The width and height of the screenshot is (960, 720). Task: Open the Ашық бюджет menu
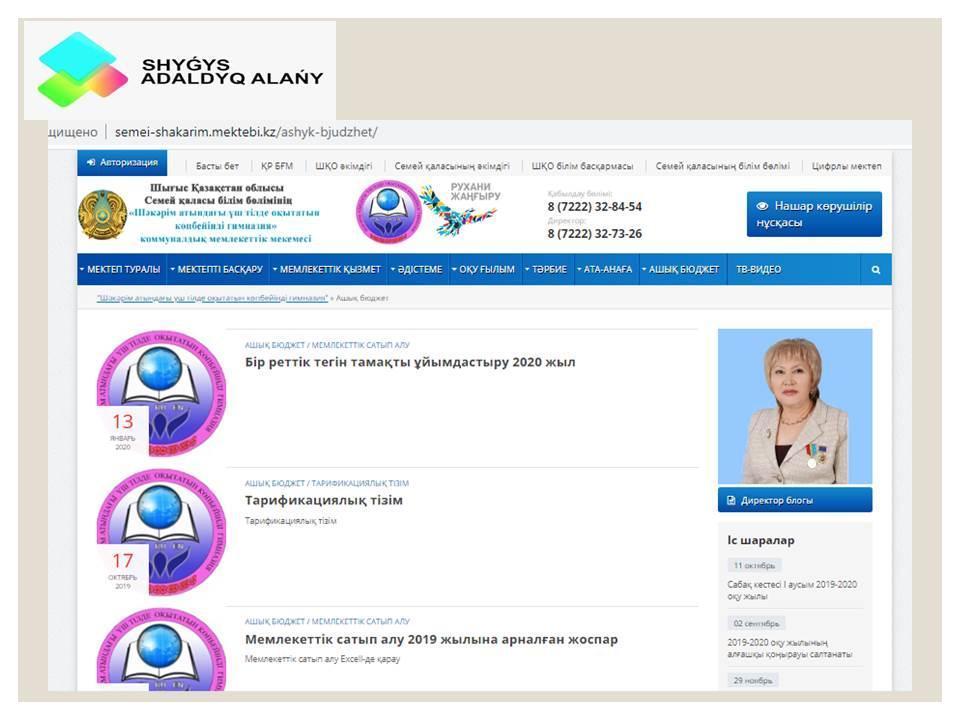click(681, 270)
